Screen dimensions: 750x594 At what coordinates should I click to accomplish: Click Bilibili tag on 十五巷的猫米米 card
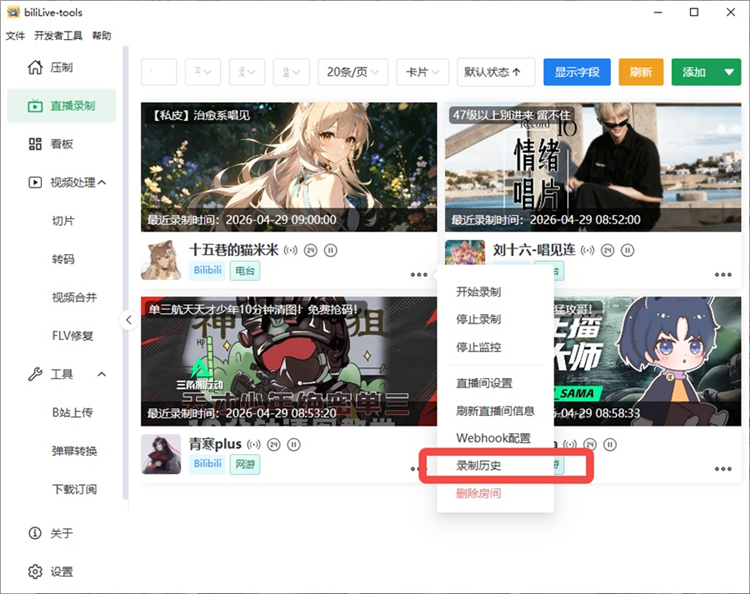pyautogui.click(x=208, y=270)
